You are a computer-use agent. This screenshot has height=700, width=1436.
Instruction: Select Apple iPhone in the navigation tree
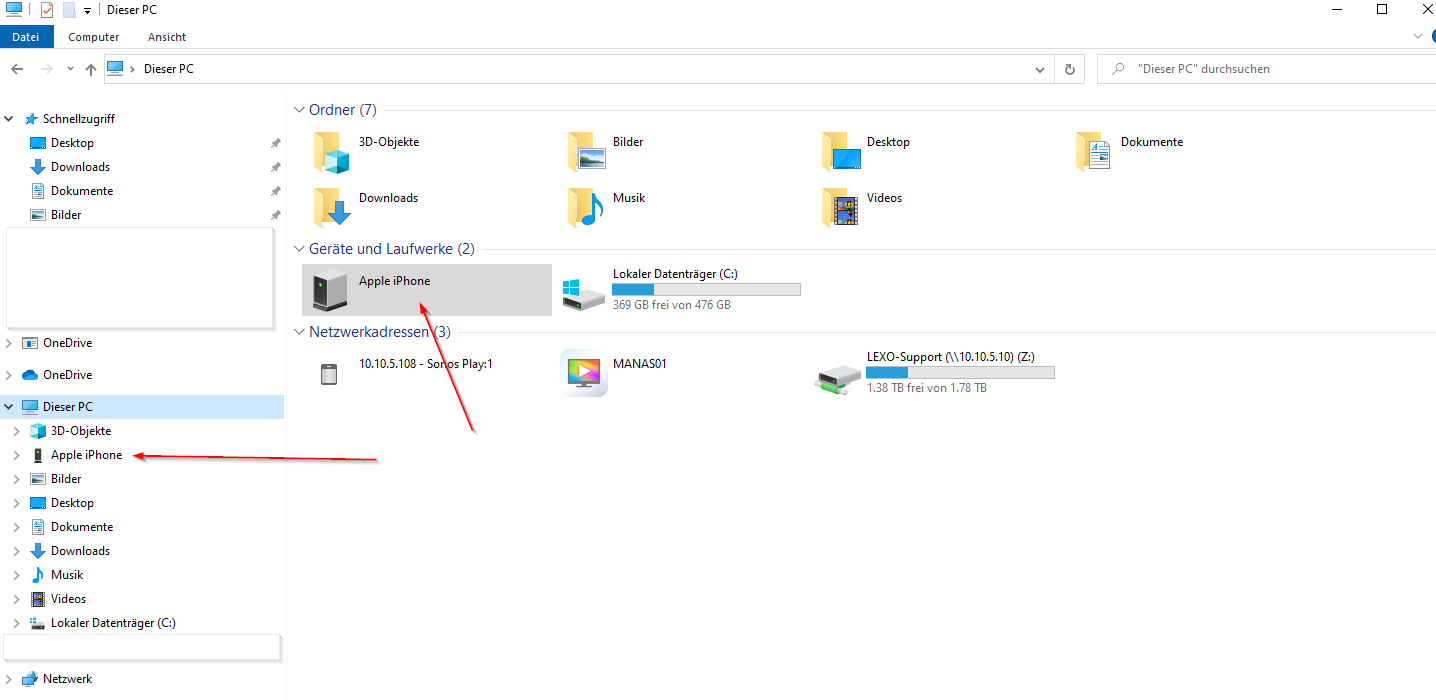(x=86, y=455)
